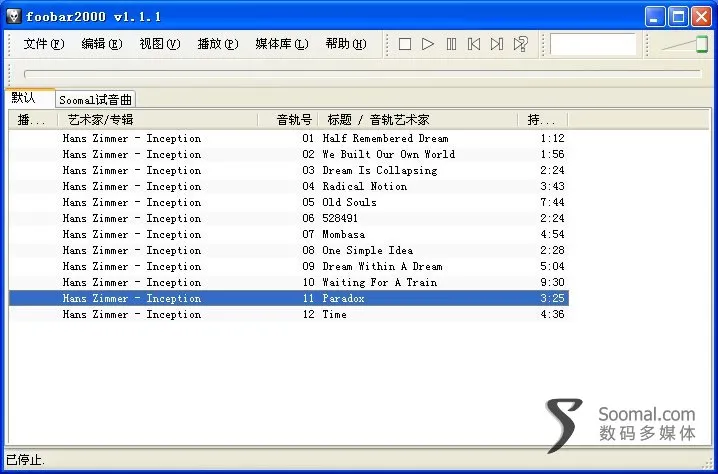Viewport: 718px width, 474px height.
Task: Click the playback order input box
Action: click(593, 44)
